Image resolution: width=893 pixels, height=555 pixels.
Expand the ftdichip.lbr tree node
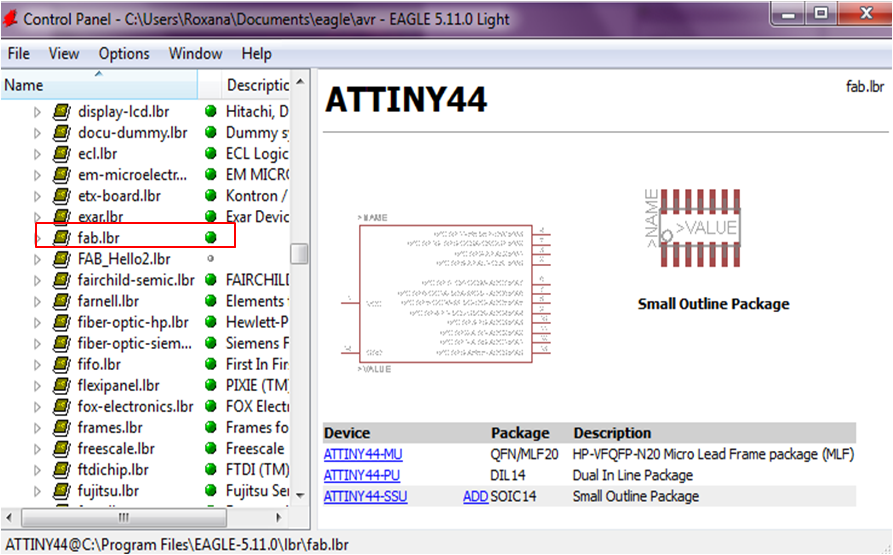coord(37,470)
